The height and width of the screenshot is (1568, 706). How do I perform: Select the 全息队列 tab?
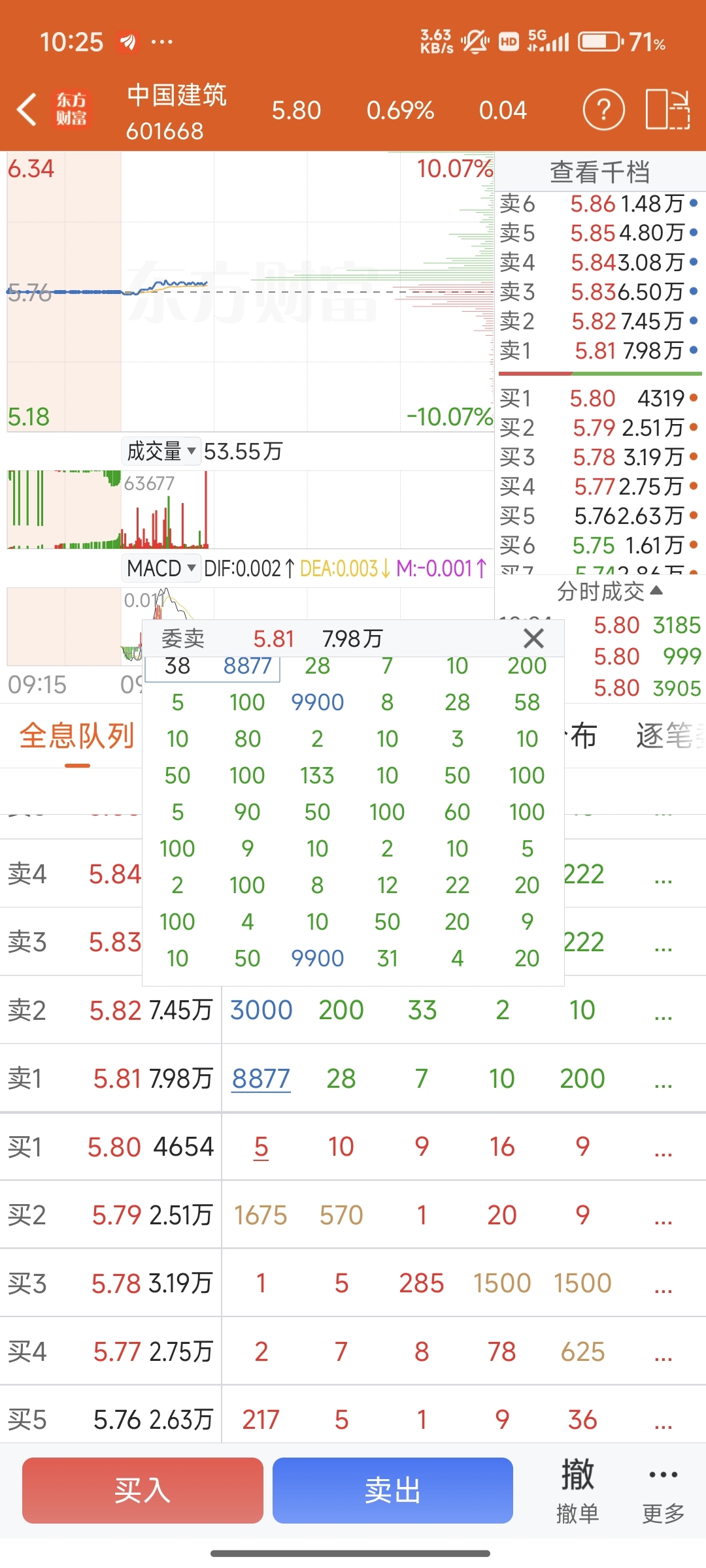(x=77, y=736)
